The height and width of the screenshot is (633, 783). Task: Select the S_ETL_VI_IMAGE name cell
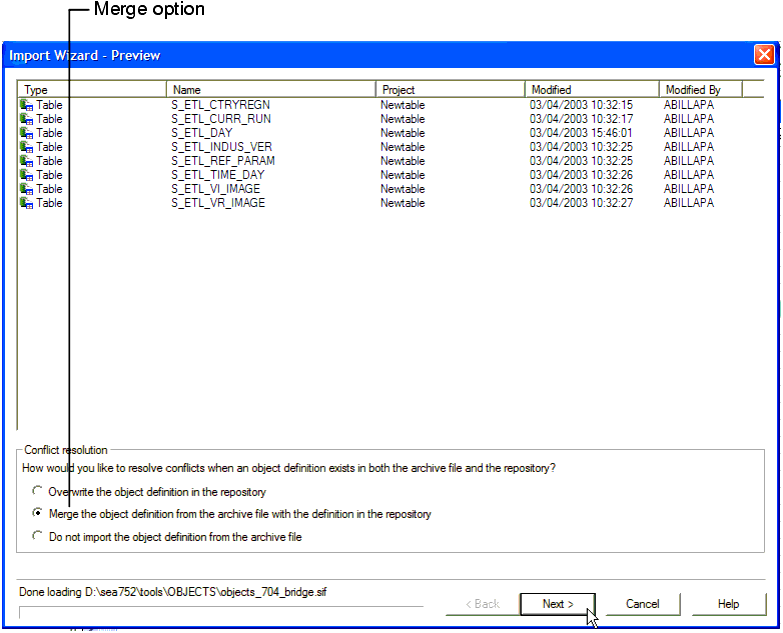click(216, 189)
